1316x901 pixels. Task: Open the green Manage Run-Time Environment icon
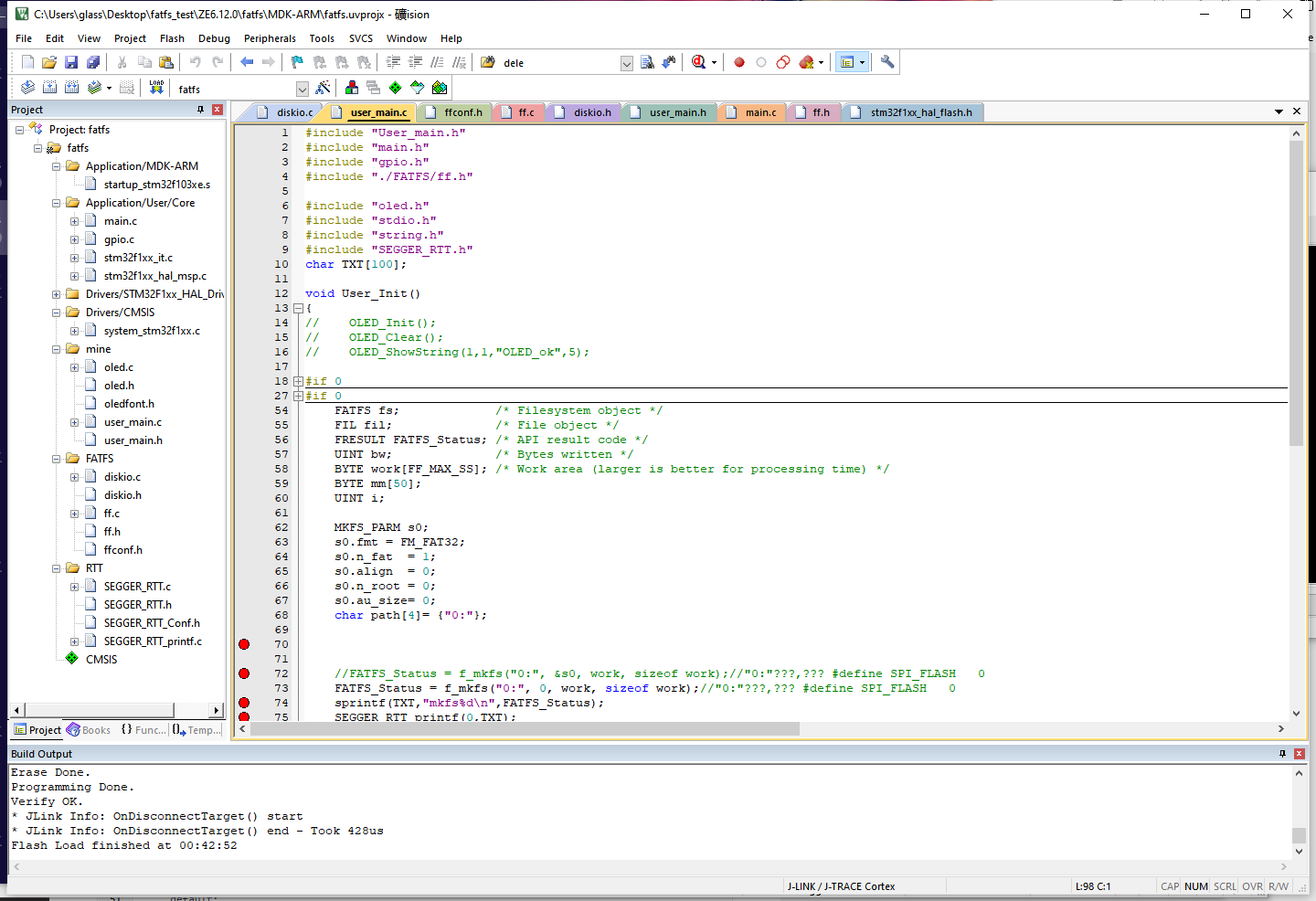click(x=395, y=88)
